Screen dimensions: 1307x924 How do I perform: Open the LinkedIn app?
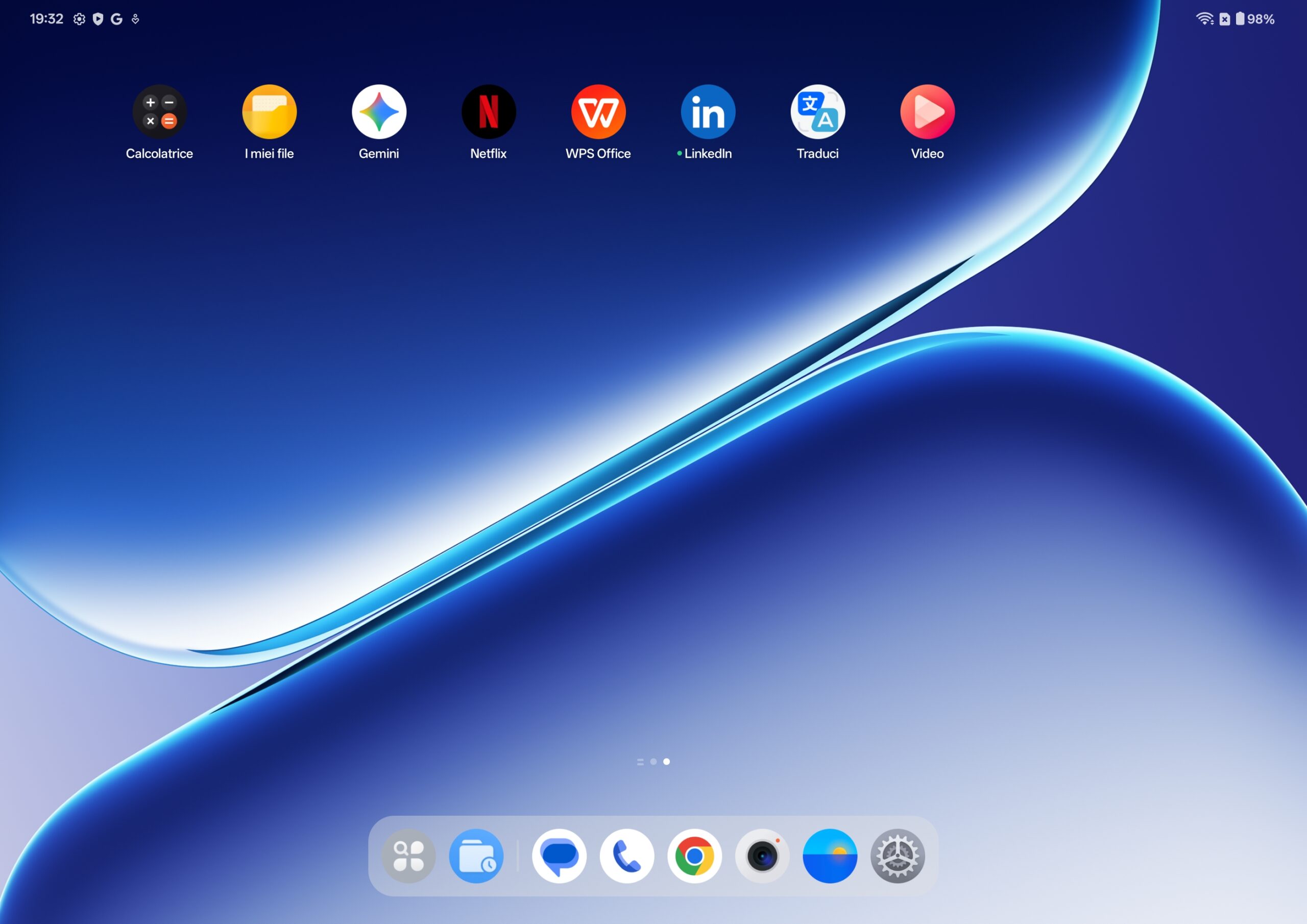click(708, 112)
